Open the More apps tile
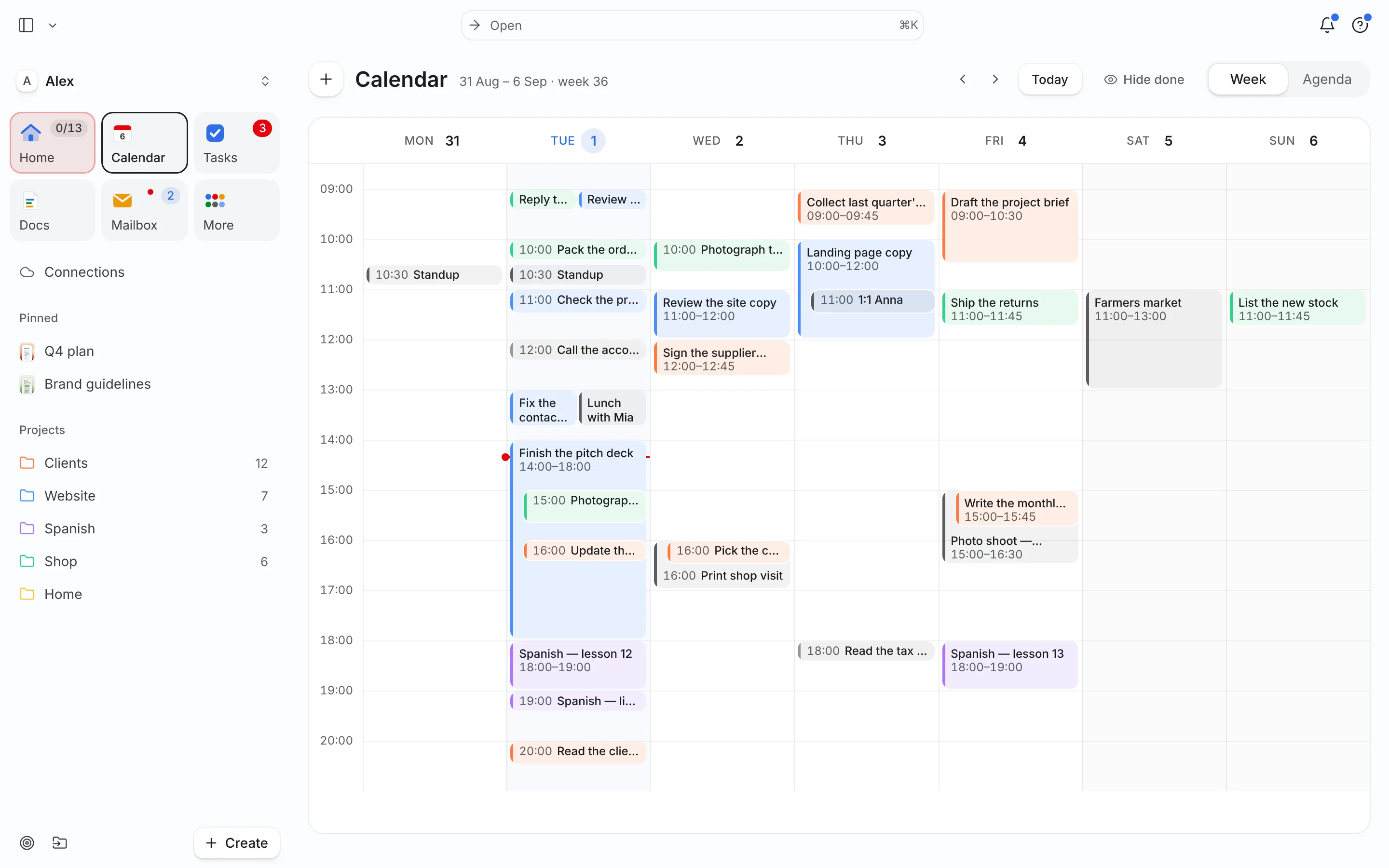1389x868 pixels. [x=236, y=211]
